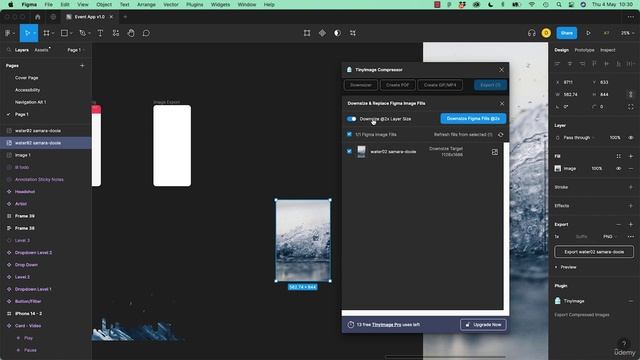Viewport: 640px width, 360px height.
Task: Select the Text tool
Action: pos(100,33)
